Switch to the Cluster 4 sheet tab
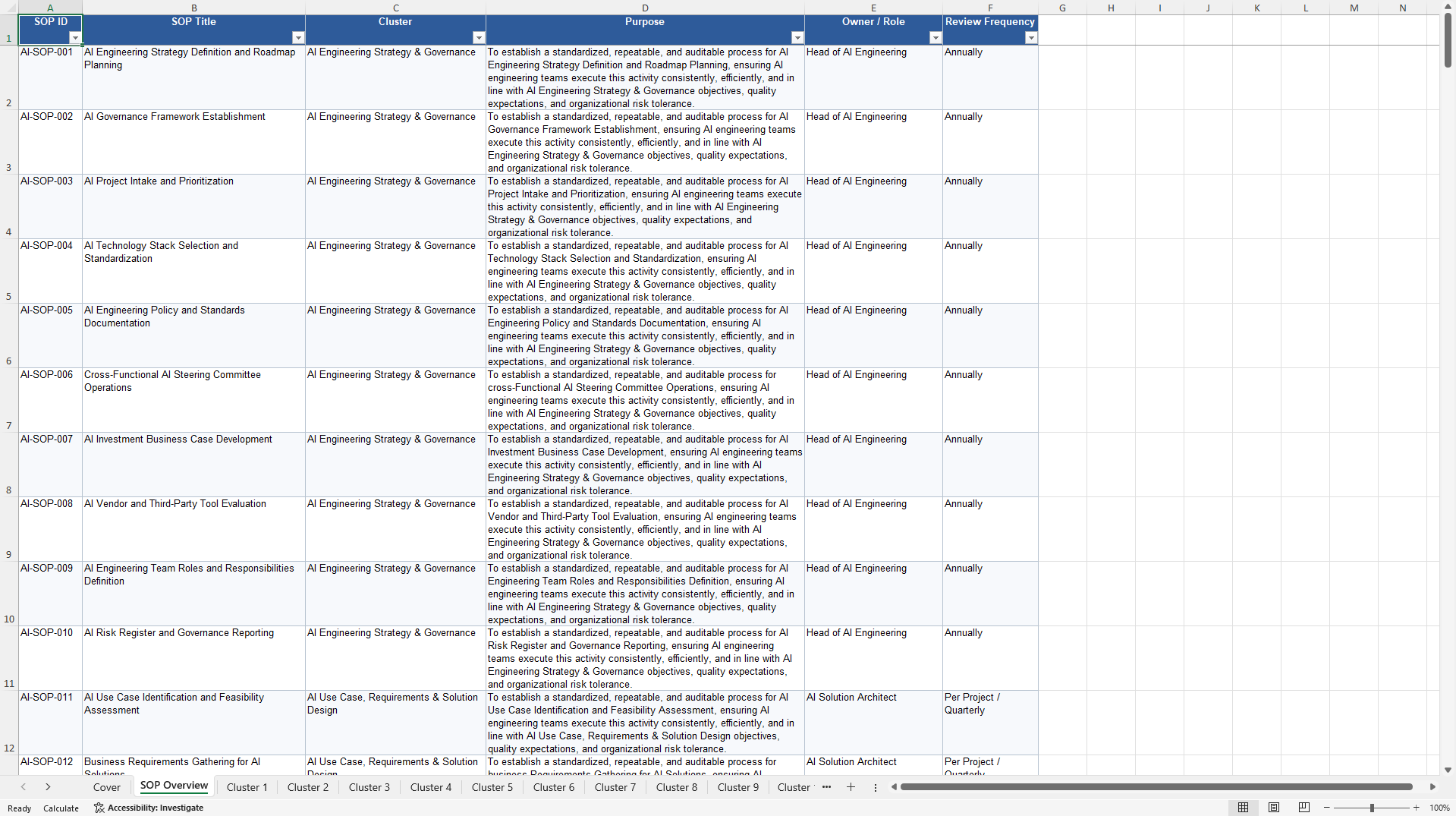This screenshot has height=816, width=1456. [x=431, y=787]
